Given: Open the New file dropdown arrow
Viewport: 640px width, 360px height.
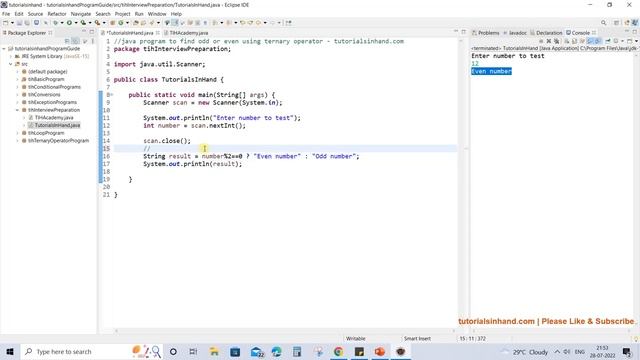Looking at the screenshot, I should [x=12, y=23].
